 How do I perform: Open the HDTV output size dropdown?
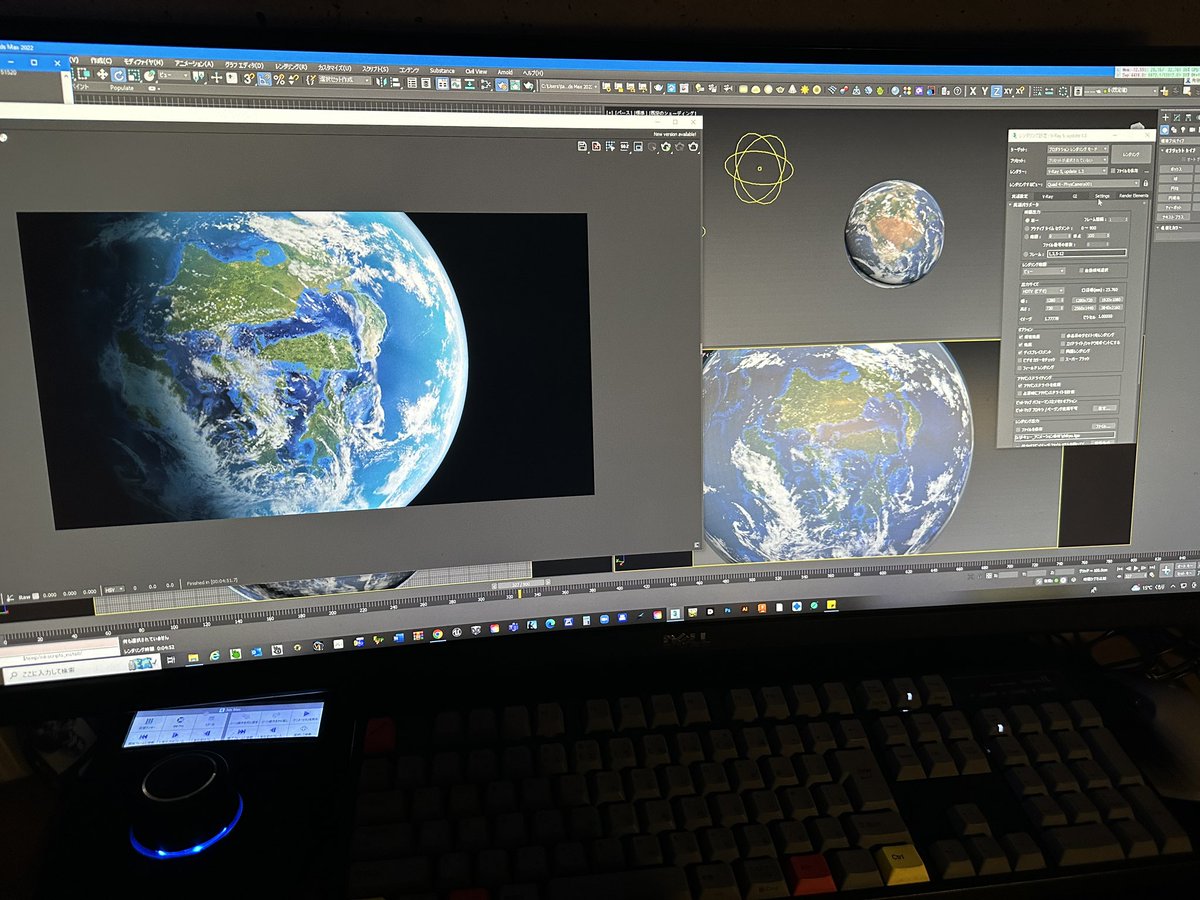[x=1042, y=291]
